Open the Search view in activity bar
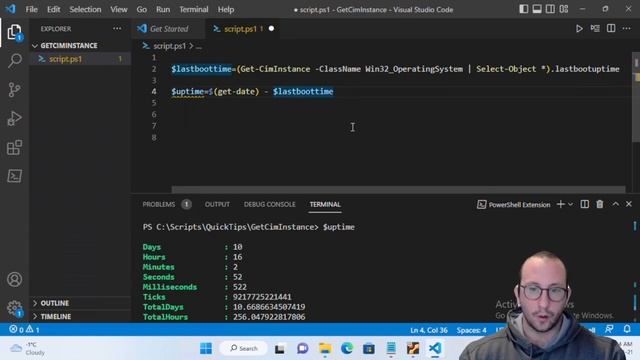 (x=14, y=60)
